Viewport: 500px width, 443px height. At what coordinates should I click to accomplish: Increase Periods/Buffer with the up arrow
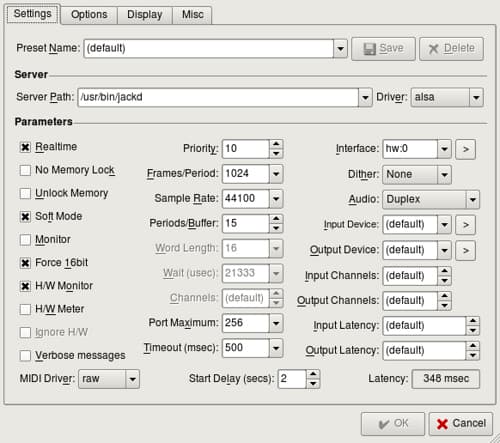tap(276, 219)
